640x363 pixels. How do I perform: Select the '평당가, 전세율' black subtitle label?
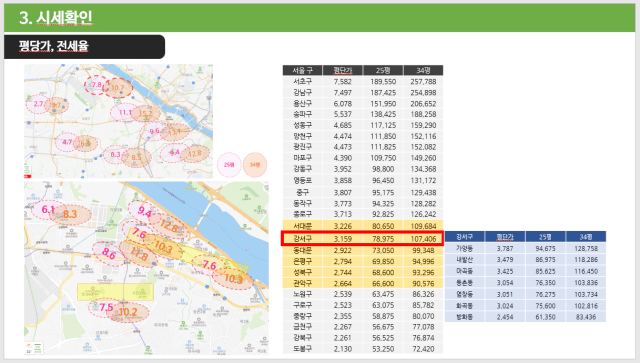53,46
